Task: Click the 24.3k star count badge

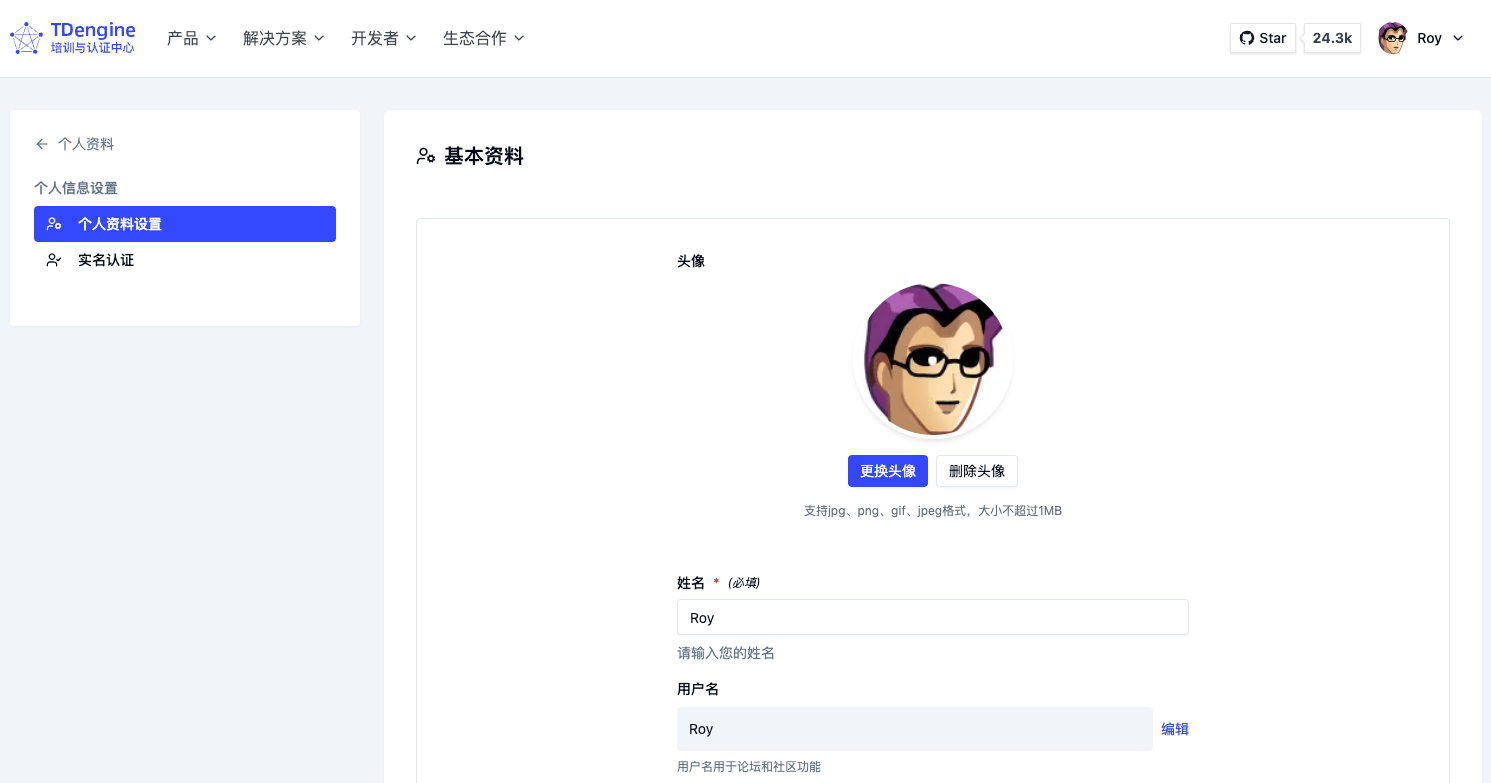Action: (x=1332, y=38)
